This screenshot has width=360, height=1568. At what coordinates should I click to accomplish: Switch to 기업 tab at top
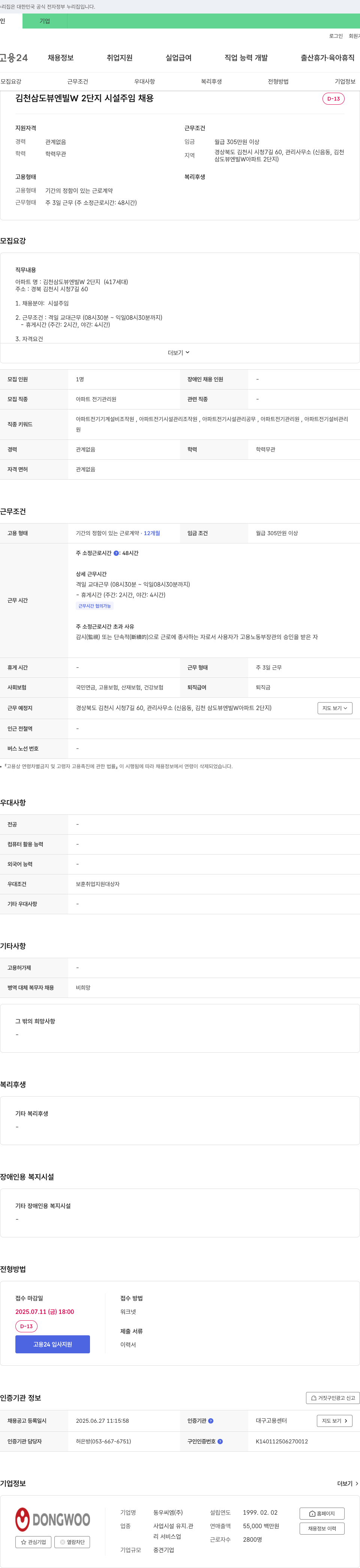coord(45,21)
